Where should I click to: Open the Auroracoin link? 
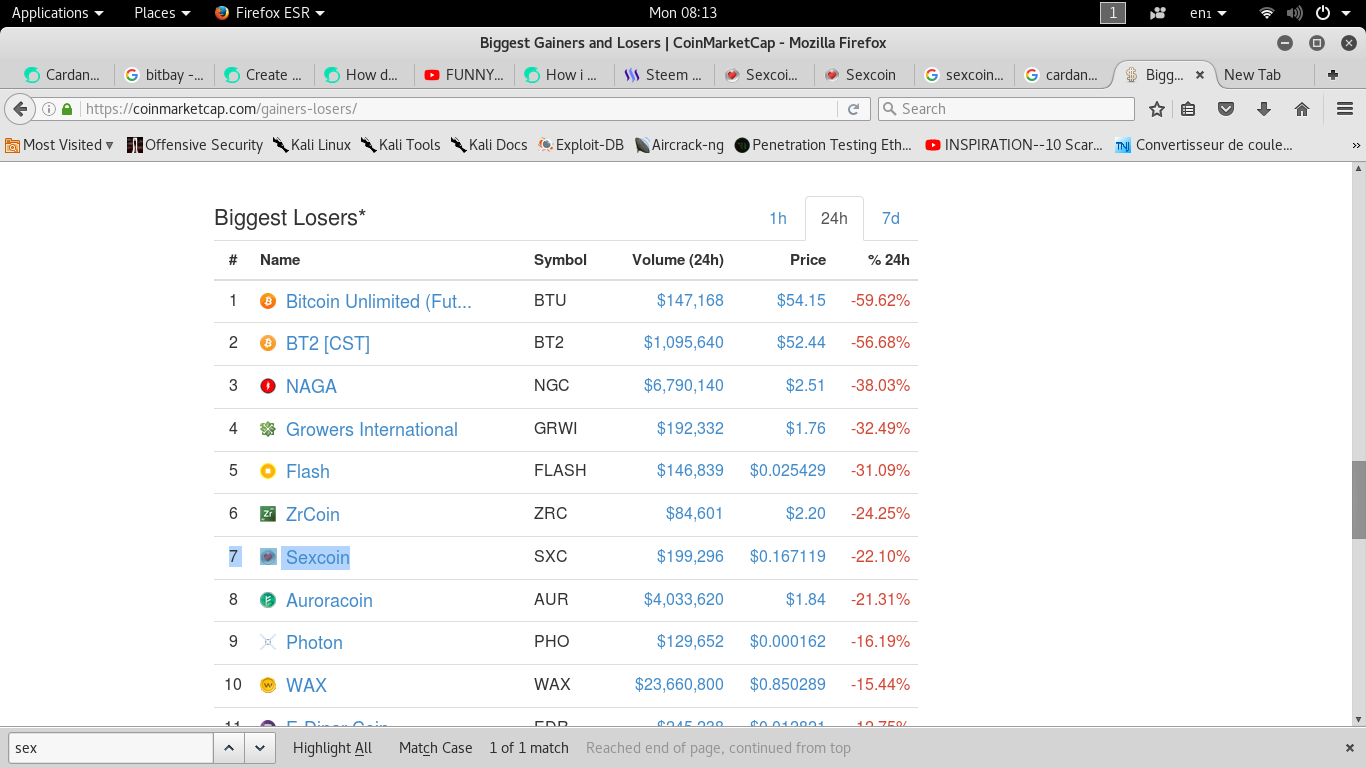pos(329,600)
